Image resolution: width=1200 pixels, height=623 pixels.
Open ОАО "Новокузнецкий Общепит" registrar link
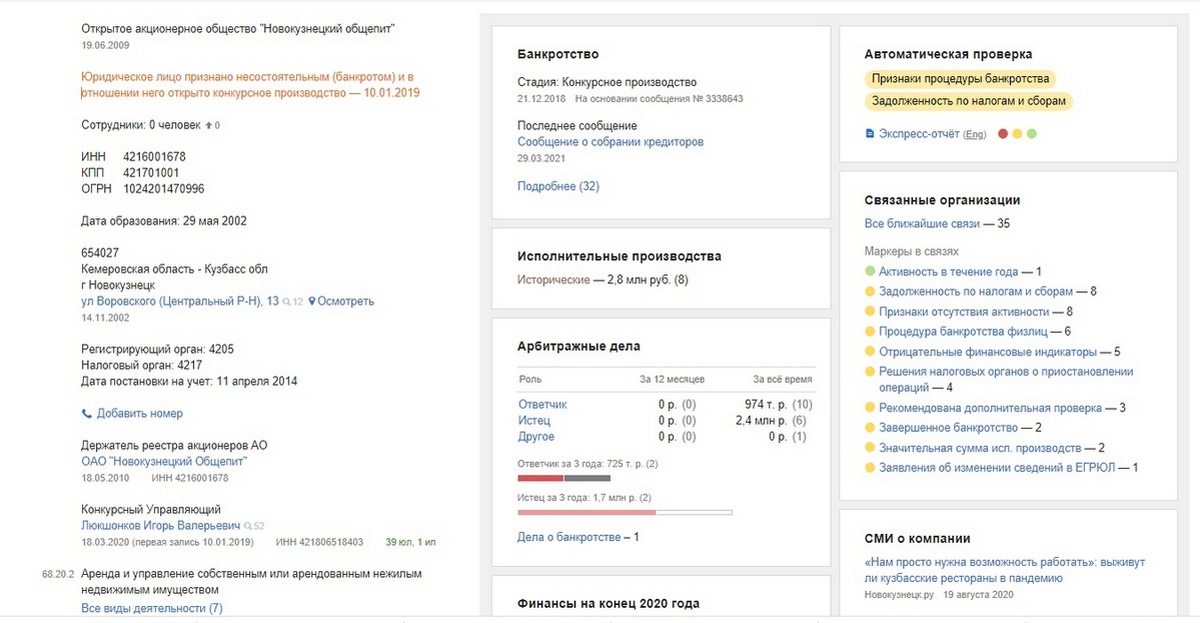point(164,462)
